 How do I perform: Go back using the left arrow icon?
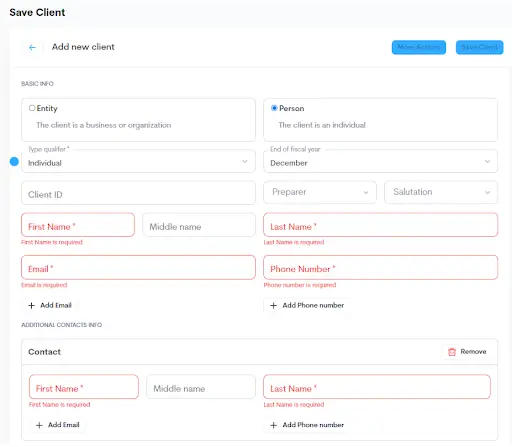tap(32, 47)
